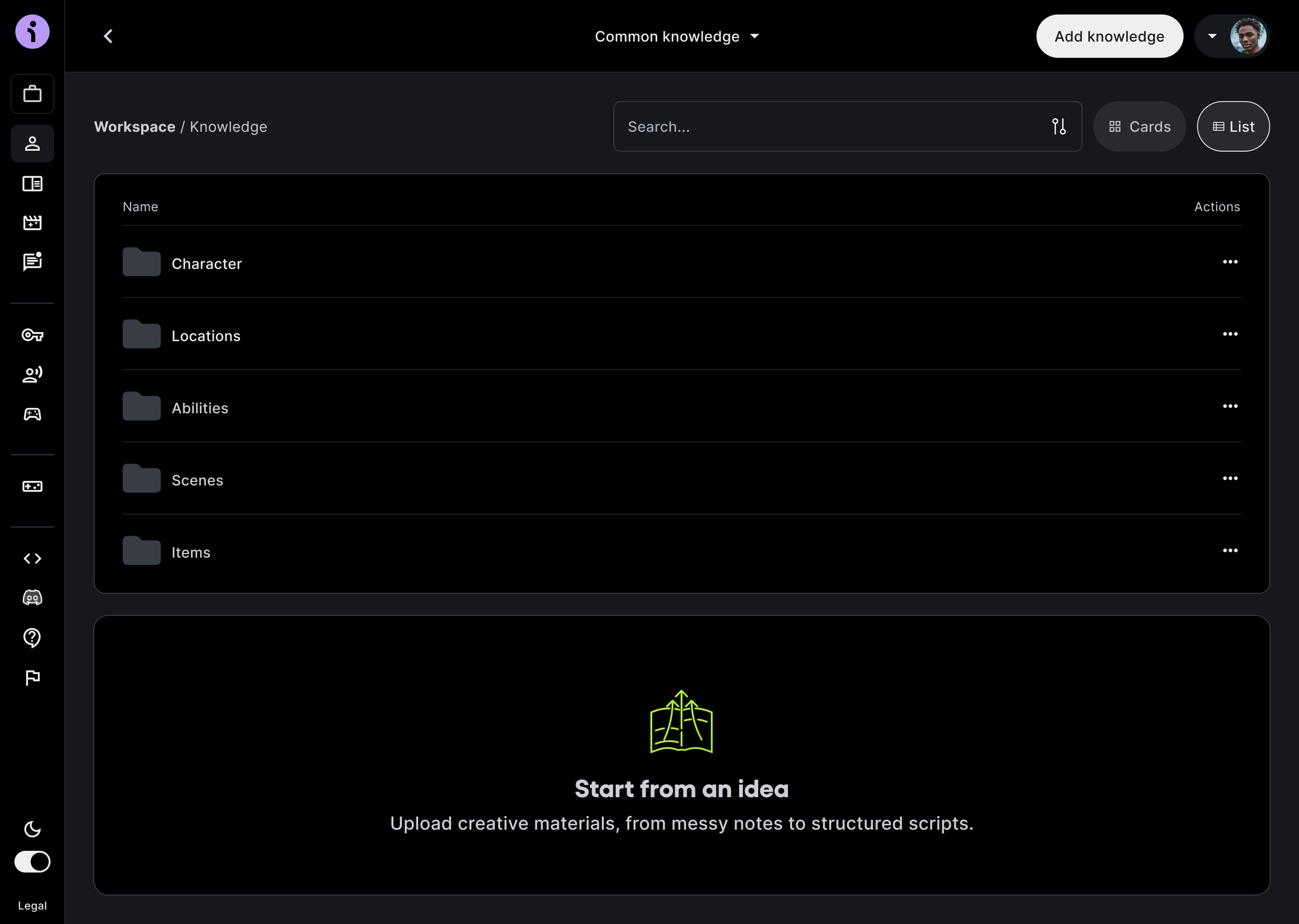Open the knowledge book icon in sidebar
Image resolution: width=1299 pixels, height=924 pixels.
32,183
